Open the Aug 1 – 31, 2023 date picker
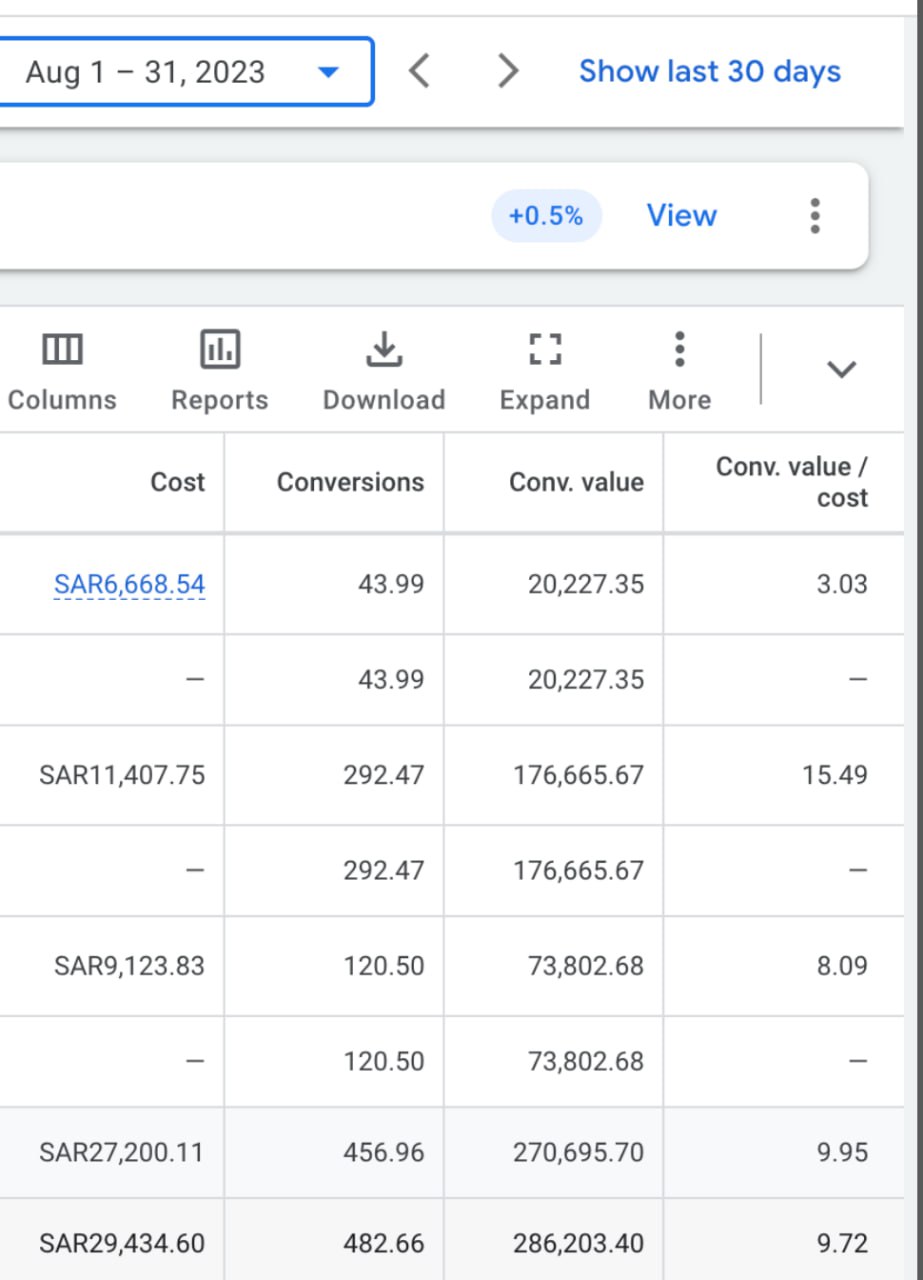 [x=185, y=72]
